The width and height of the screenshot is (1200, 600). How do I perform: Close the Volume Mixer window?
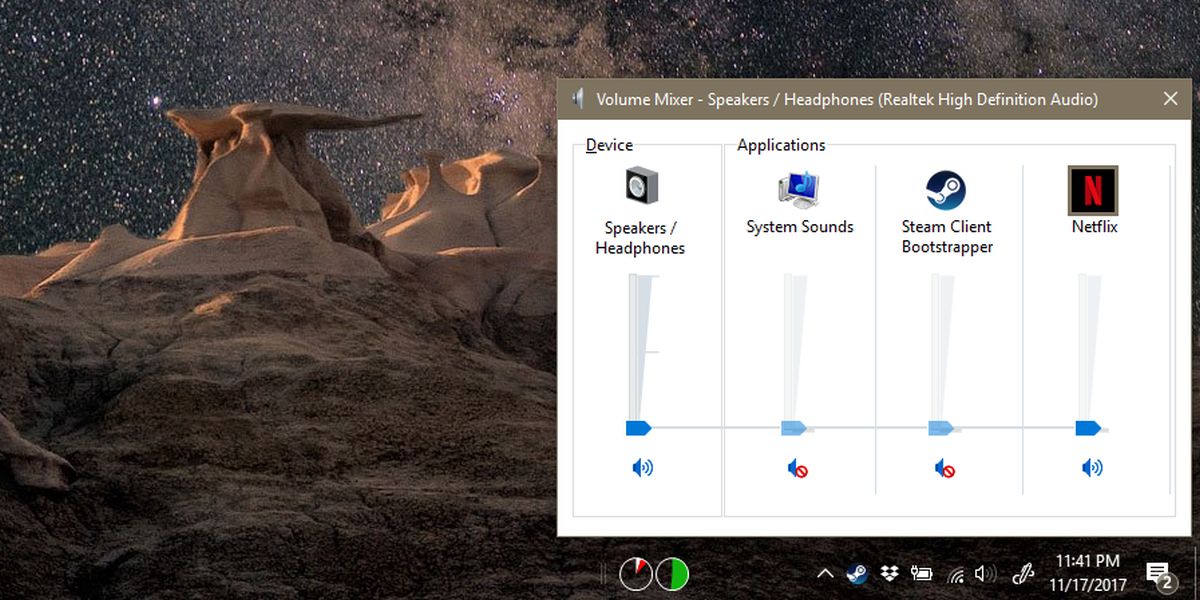click(x=1170, y=99)
